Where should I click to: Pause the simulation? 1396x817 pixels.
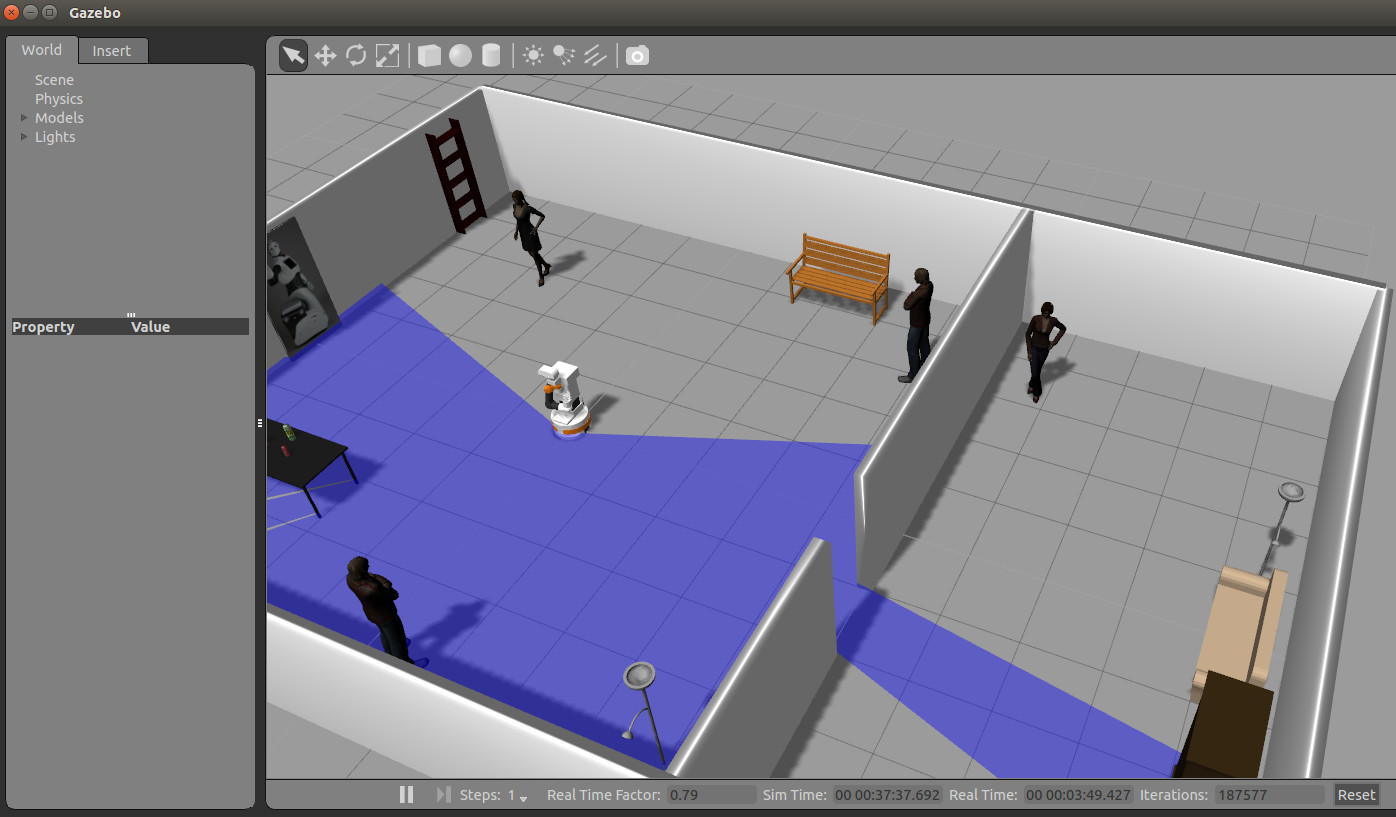tap(406, 795)
